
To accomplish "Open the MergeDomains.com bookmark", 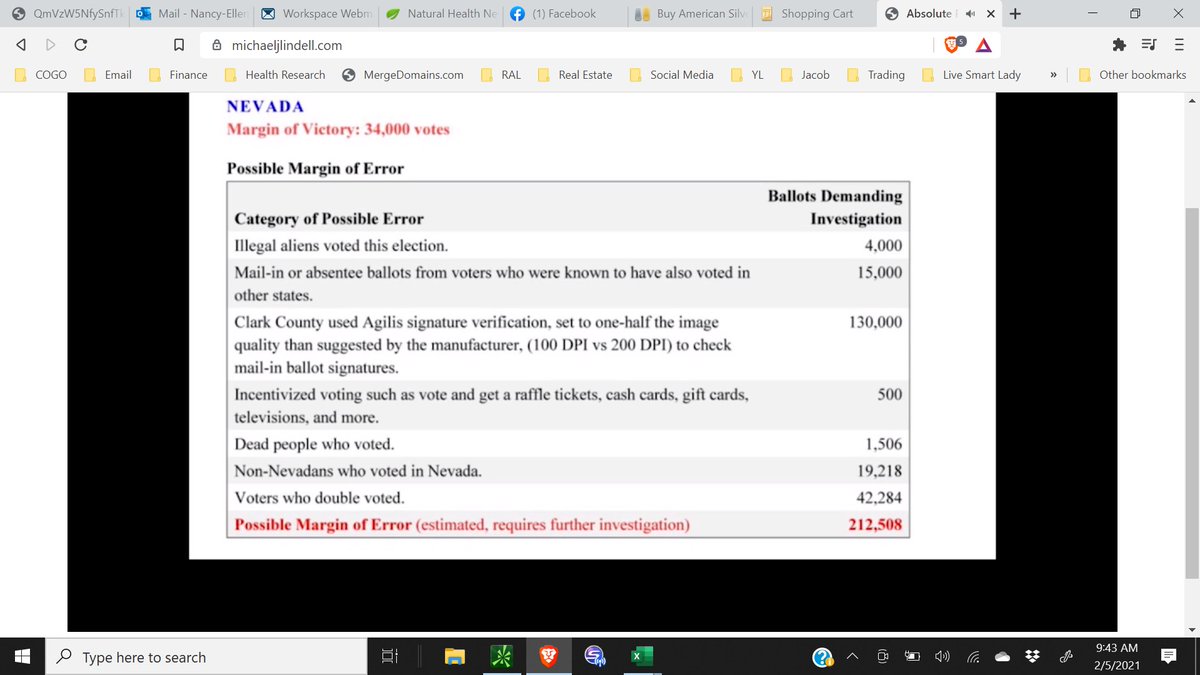I will pyautogui.click(x=402, y=75).
